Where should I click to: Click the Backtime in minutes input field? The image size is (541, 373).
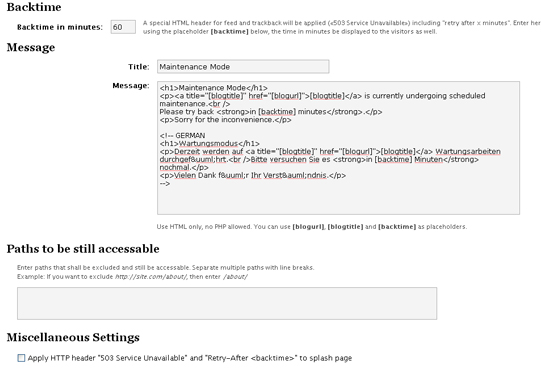(123, 27)
